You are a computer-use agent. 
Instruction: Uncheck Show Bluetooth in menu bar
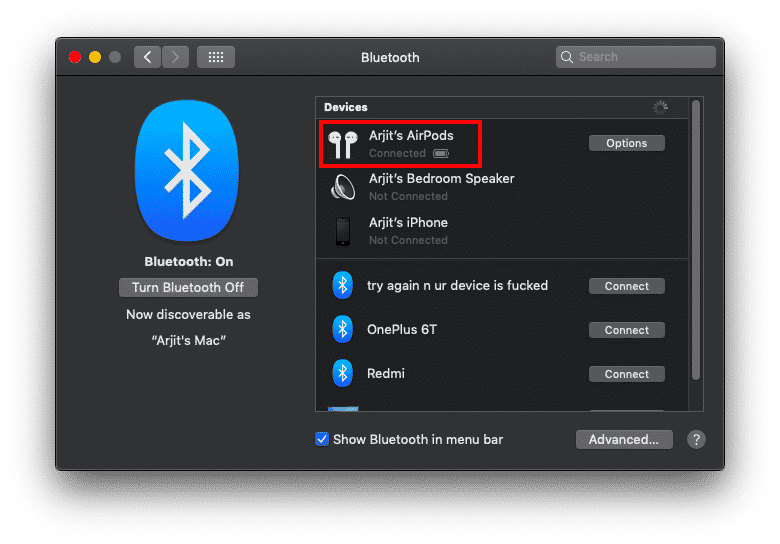tap(322, 439)
